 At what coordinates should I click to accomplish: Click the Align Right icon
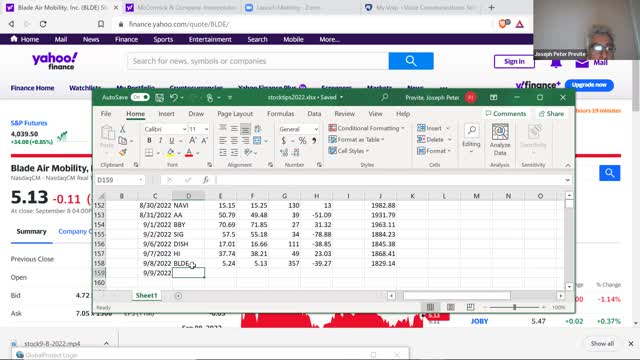(x=245, y=140)
